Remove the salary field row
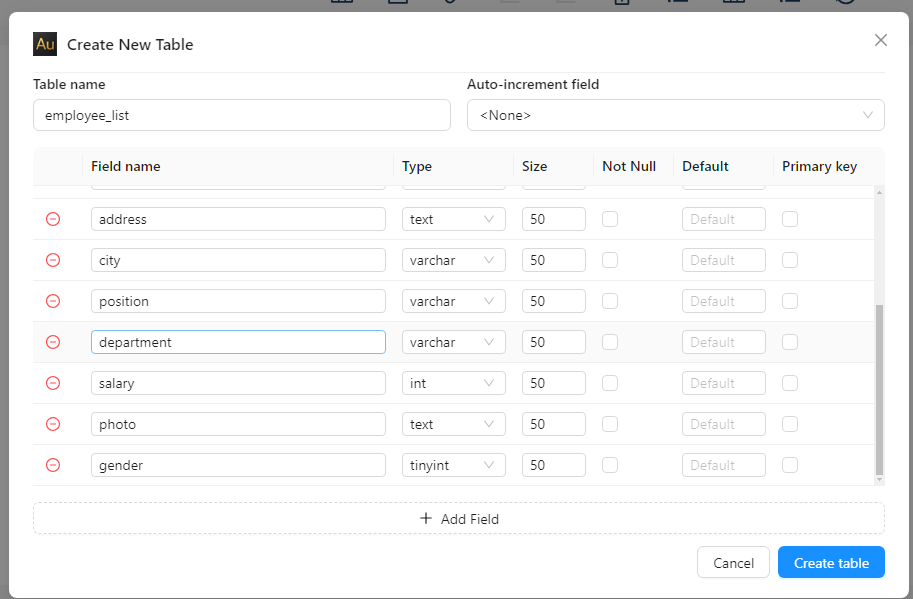The image size is (913, 599). tap(53, 383)
